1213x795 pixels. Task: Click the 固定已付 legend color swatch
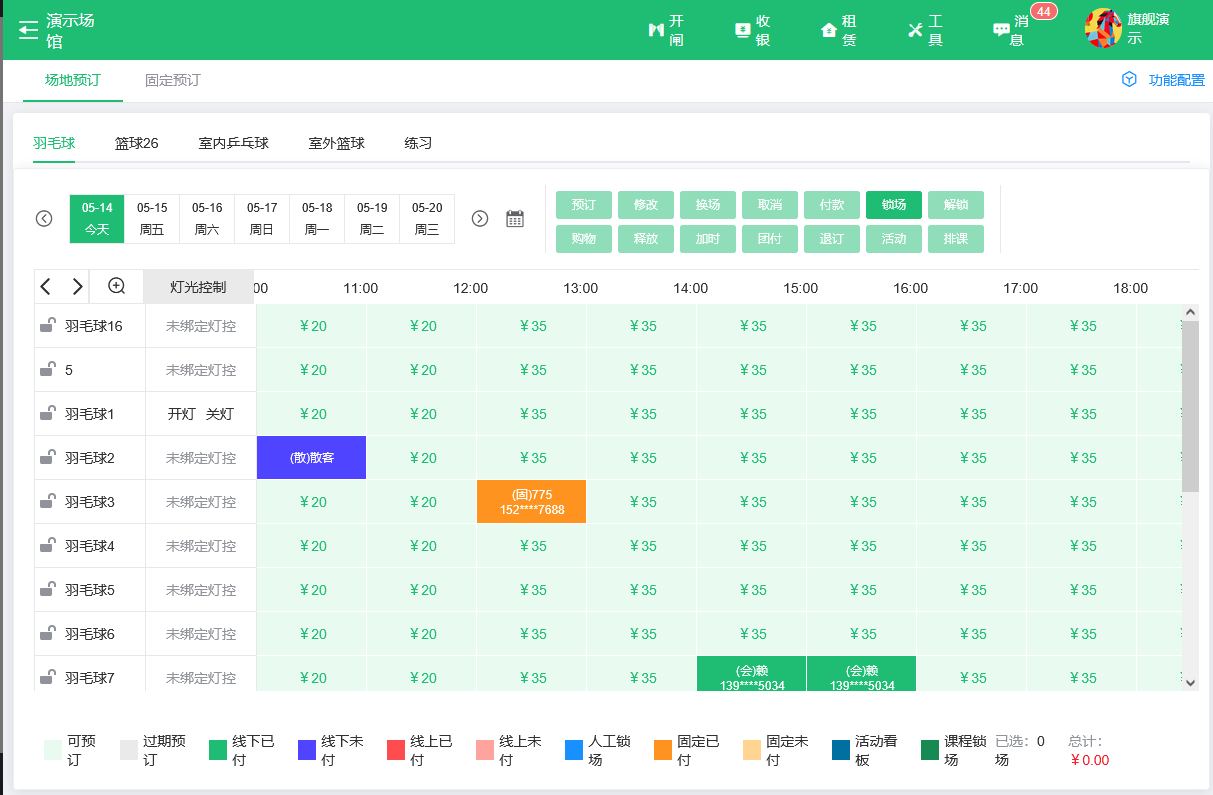[x=663, y=750]
